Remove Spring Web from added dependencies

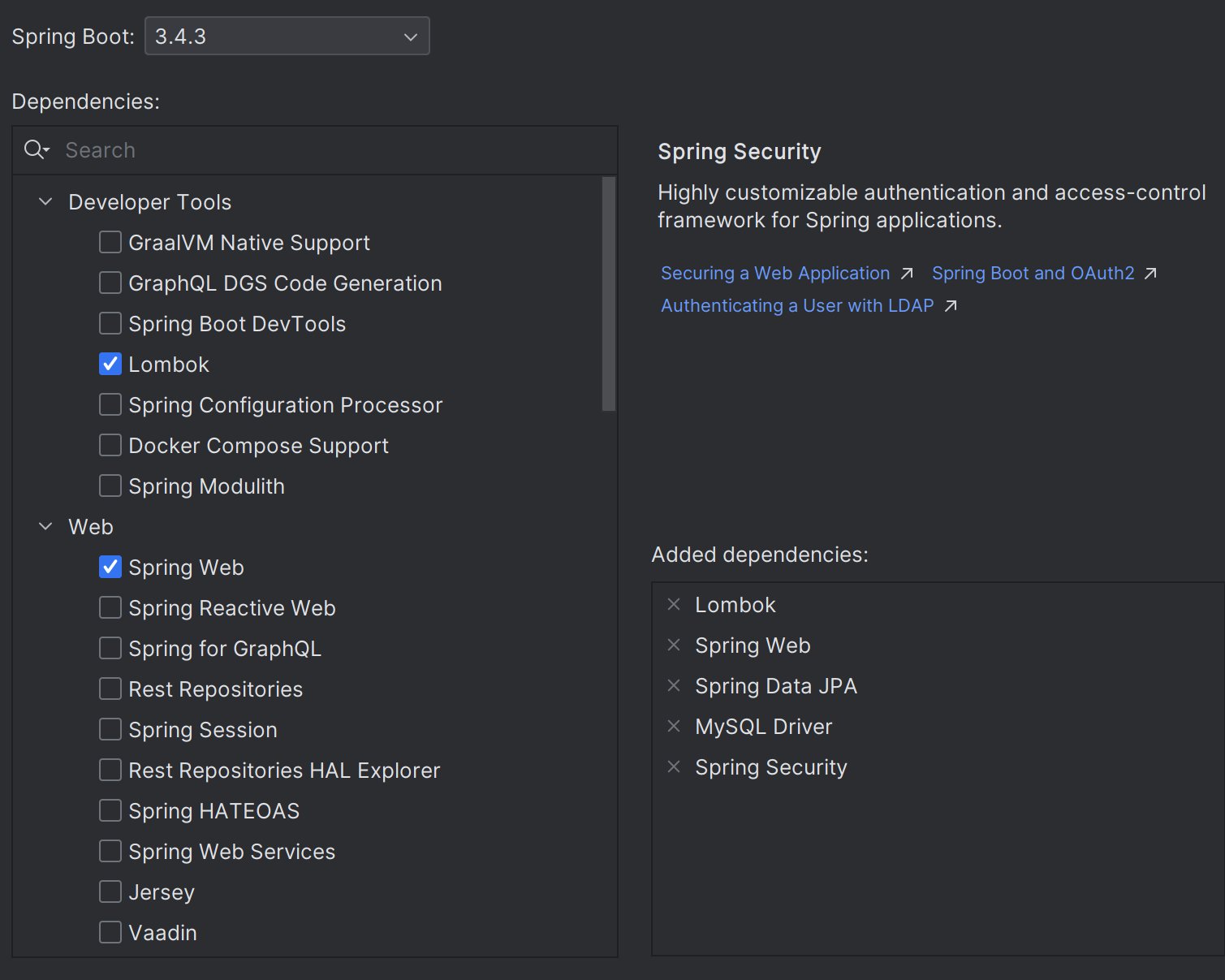click(674, 645)
